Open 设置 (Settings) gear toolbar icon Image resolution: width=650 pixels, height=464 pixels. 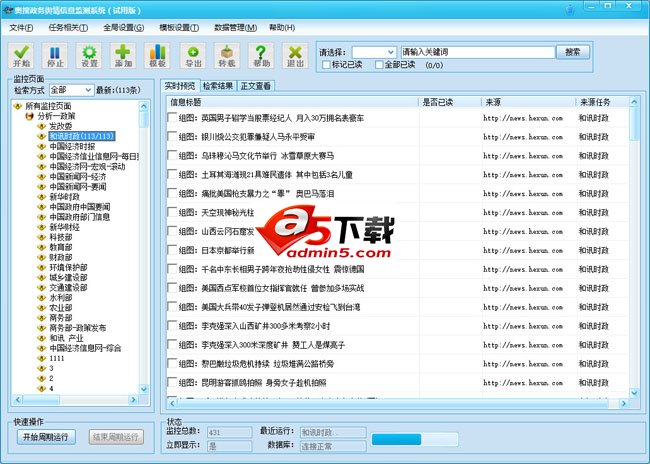pos(89,56)
